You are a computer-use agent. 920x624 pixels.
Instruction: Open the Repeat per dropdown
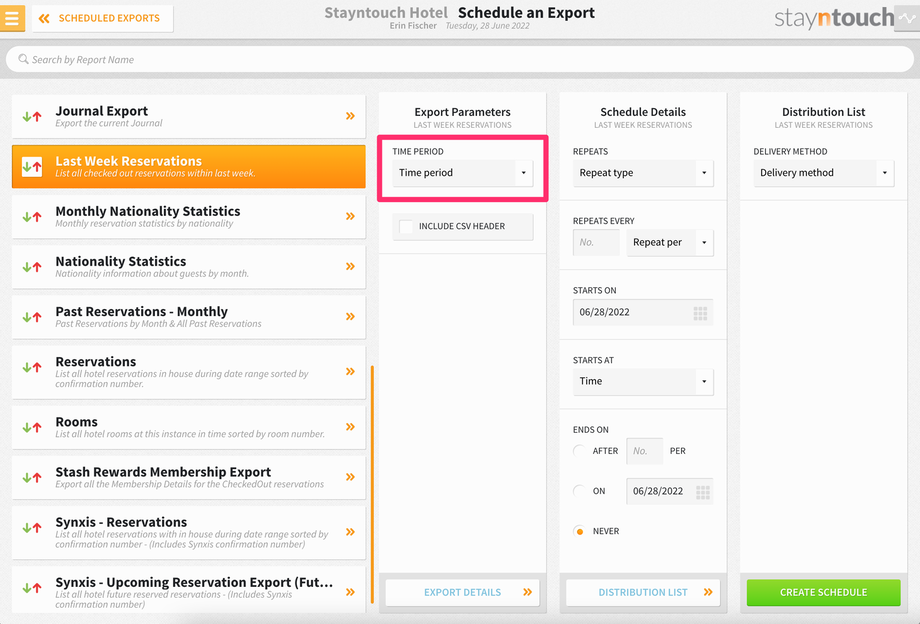pos(669,242)
